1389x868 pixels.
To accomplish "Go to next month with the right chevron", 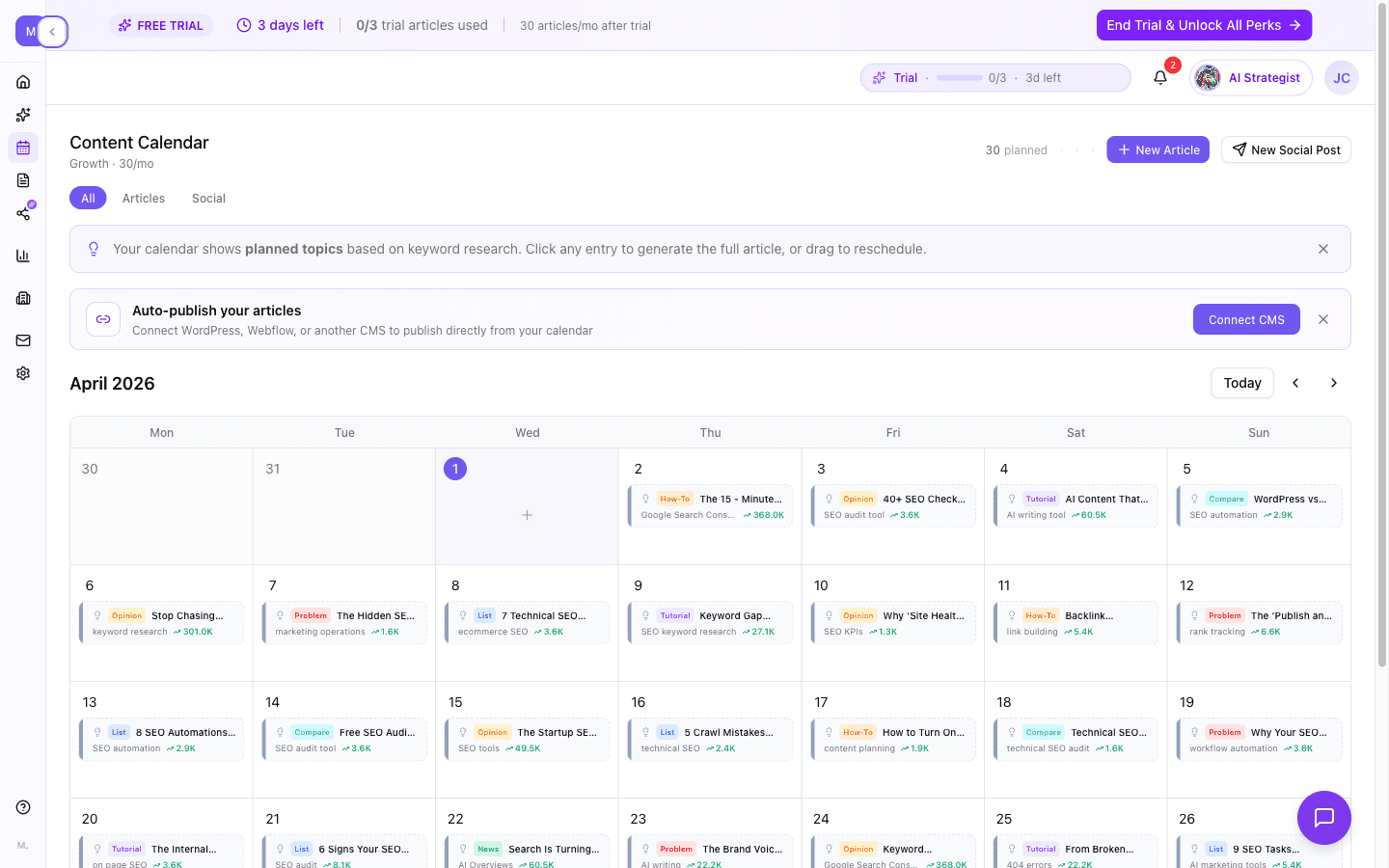I will click(x=1334, y=383).
